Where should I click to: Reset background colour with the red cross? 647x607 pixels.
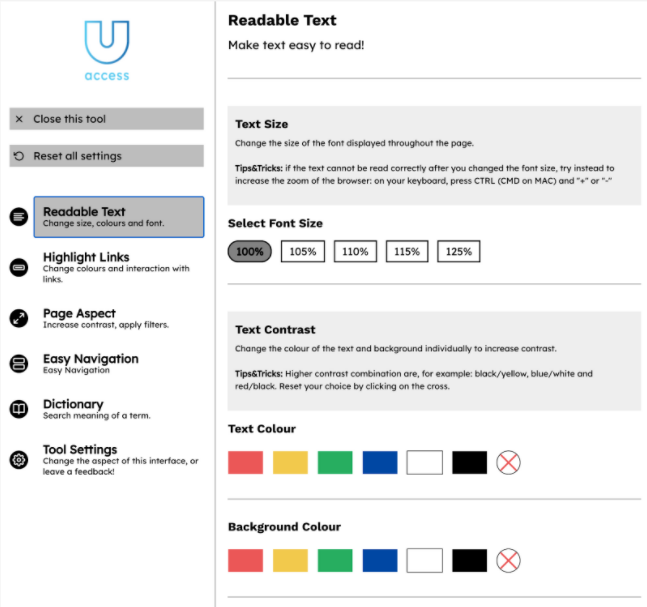[x=509, y=560]
